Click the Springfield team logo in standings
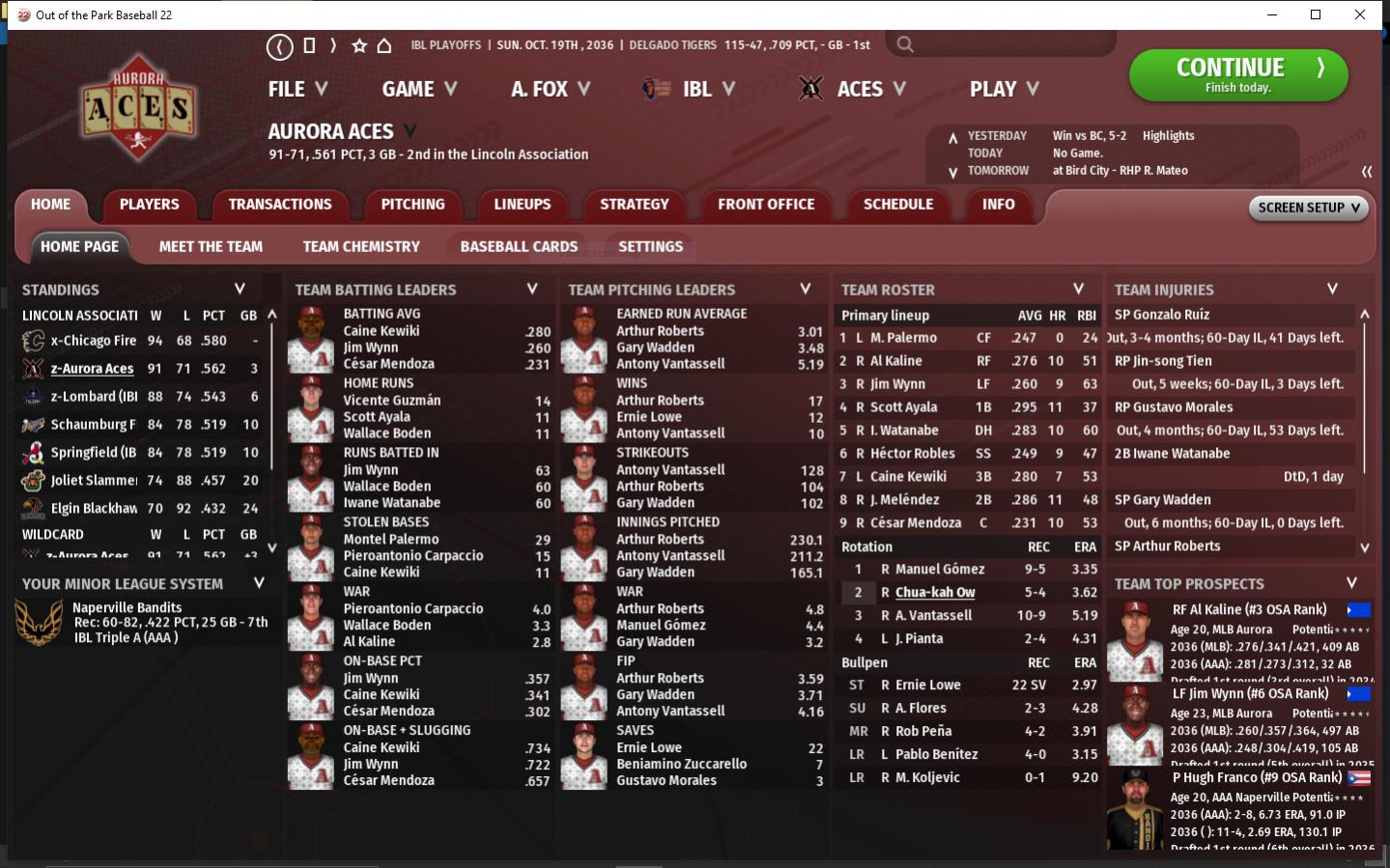Screen dimensions: 1390x868 33,452
